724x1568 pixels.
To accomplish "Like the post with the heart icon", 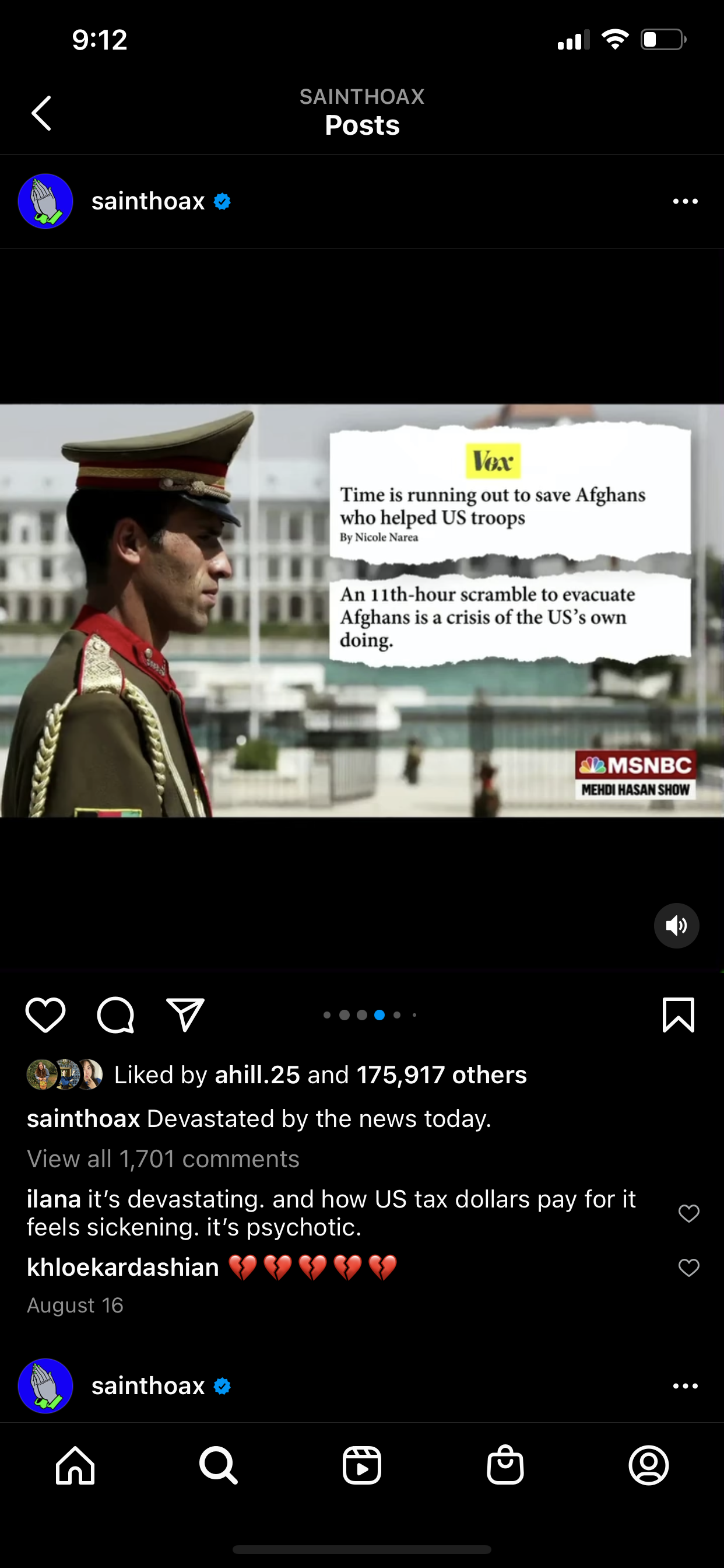I will click(x=45, y=1016).
